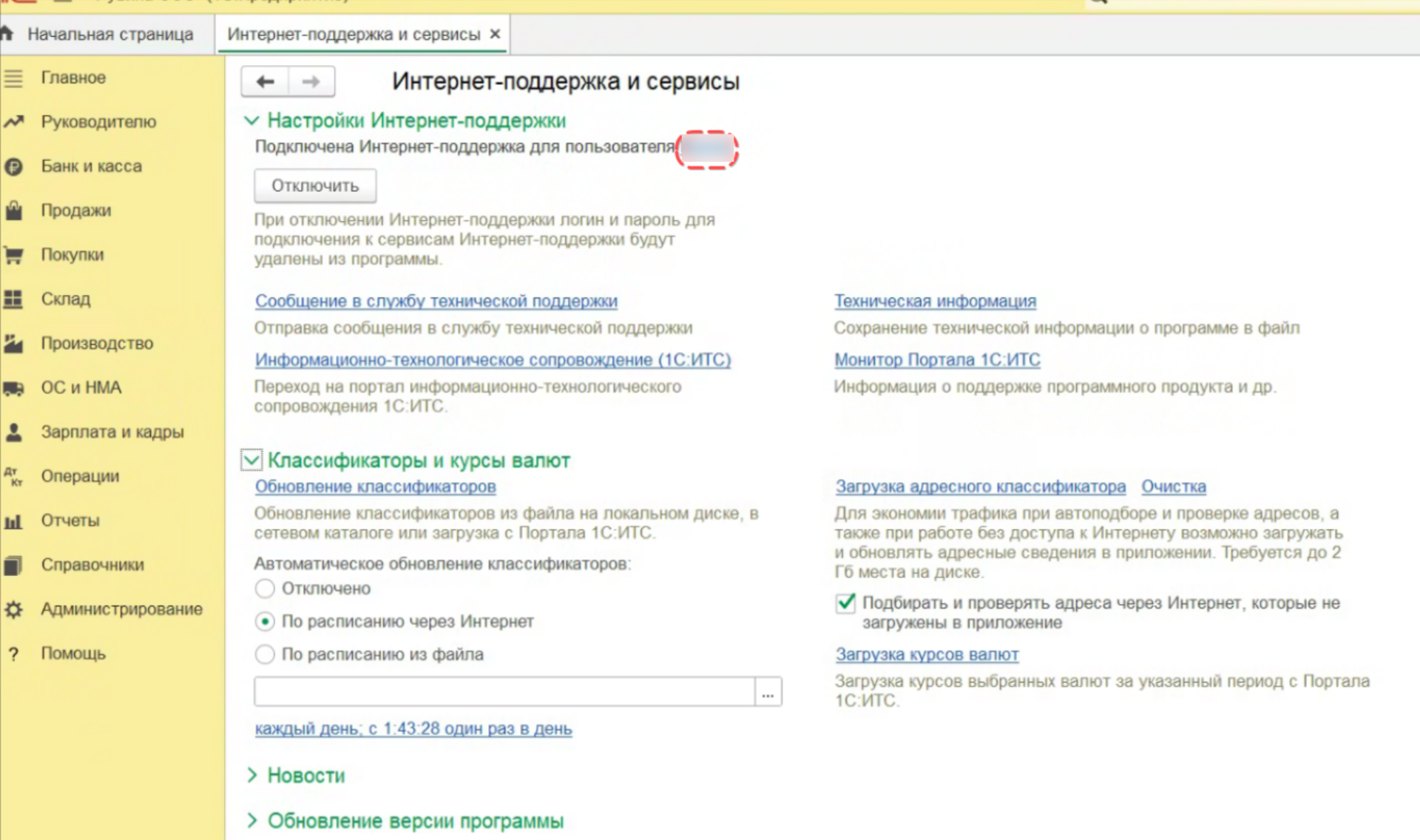
Task: Uncheck Подбирать и проверять адреса через Интернет
Action: pos(844,603)
